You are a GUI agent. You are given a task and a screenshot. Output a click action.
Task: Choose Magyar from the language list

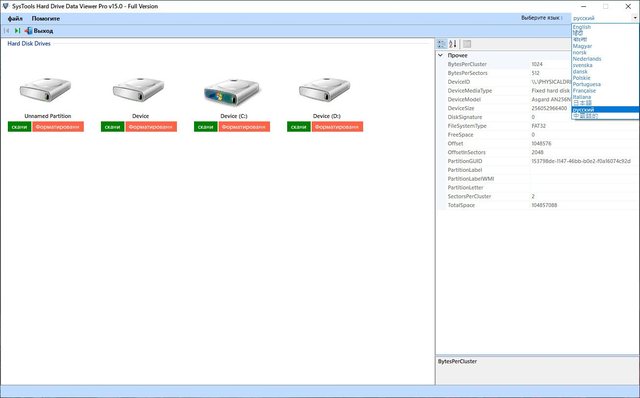click(605, 46)
